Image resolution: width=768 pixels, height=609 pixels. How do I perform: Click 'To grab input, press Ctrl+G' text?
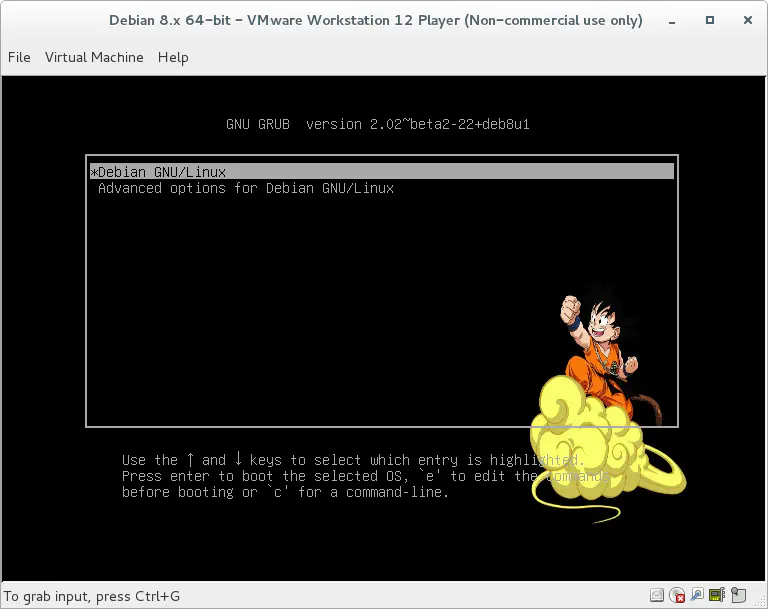coord(92,596)
